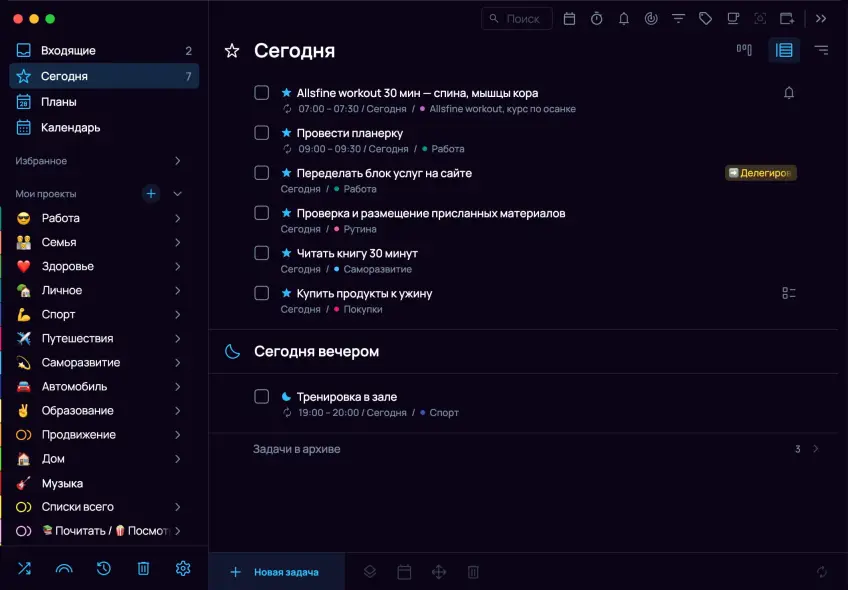
Task: Open the trash icon in sidebar footer
Action: click(143, 568)
